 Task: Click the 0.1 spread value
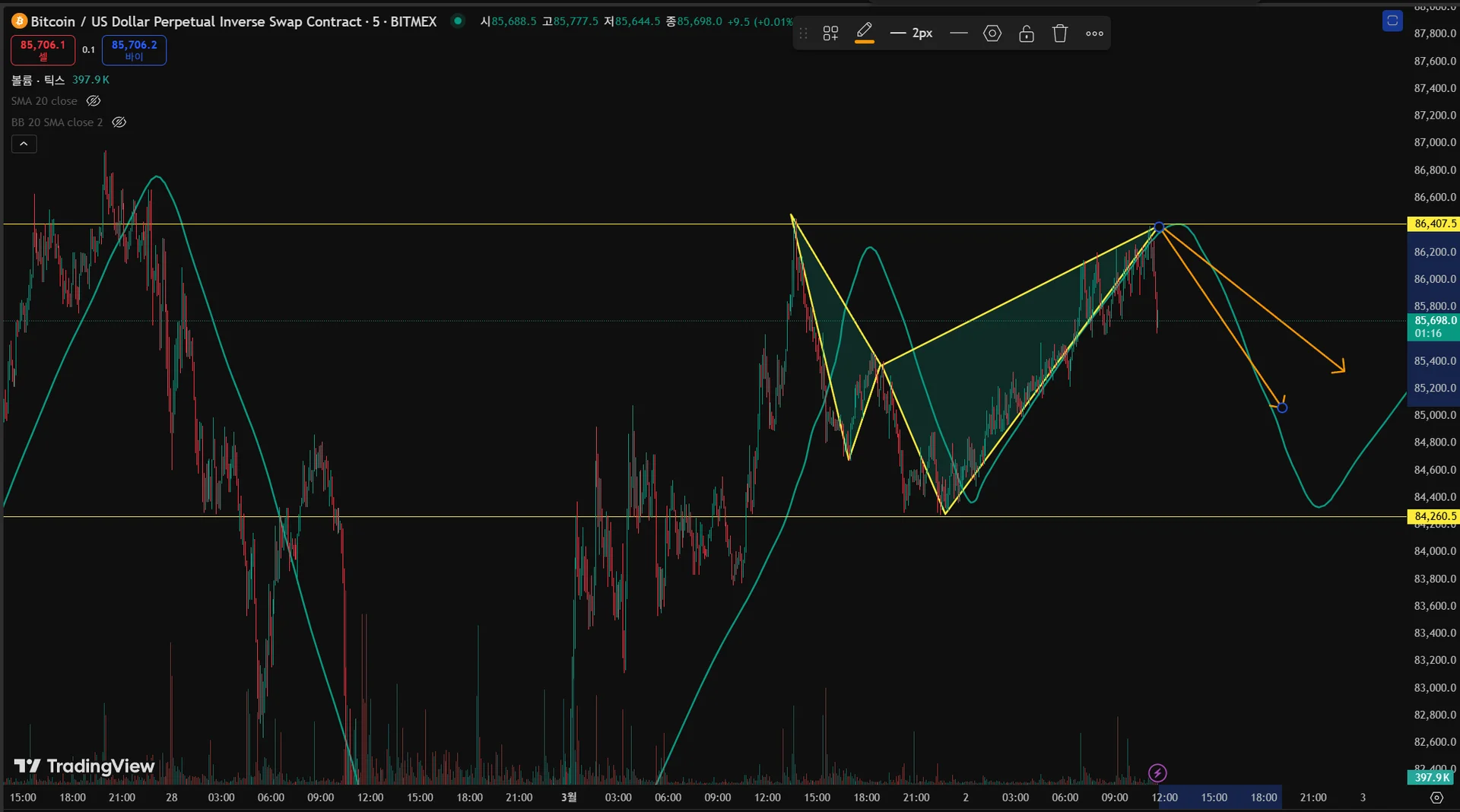click(89, 50)
